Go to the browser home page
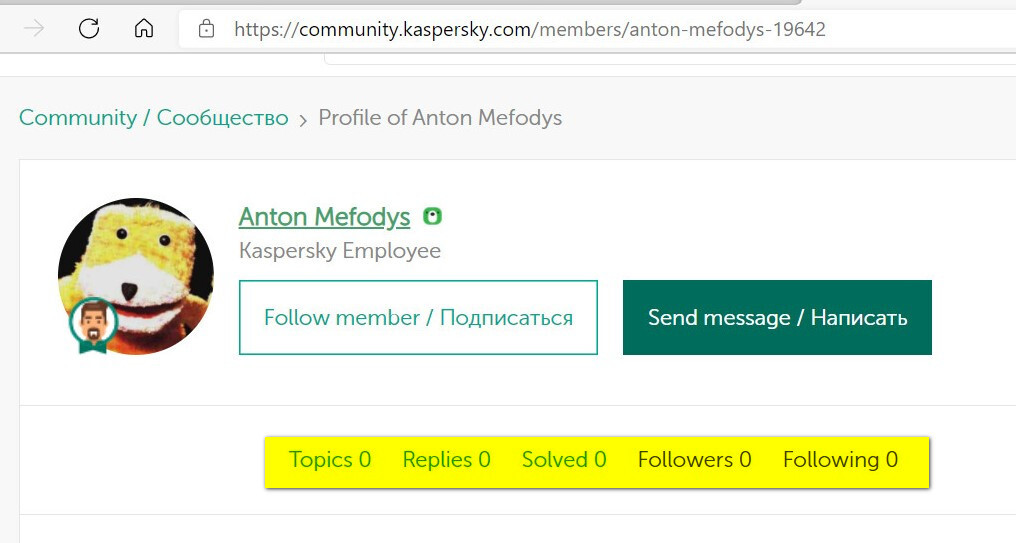Screen dimensions: 1016x543 pyautogui.click(x=144, y=29)
